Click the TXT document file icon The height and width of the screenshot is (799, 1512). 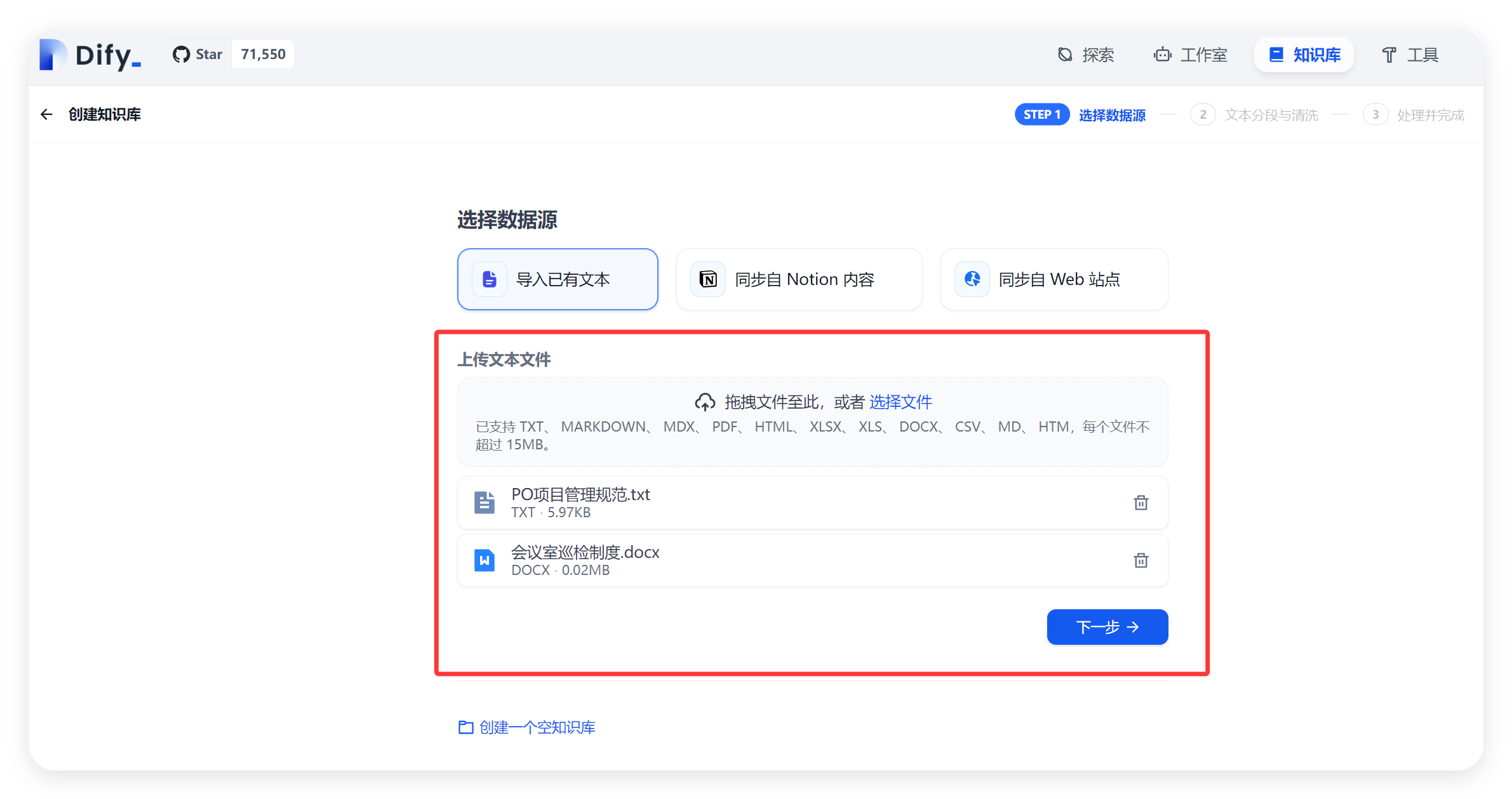coord(485,503)
